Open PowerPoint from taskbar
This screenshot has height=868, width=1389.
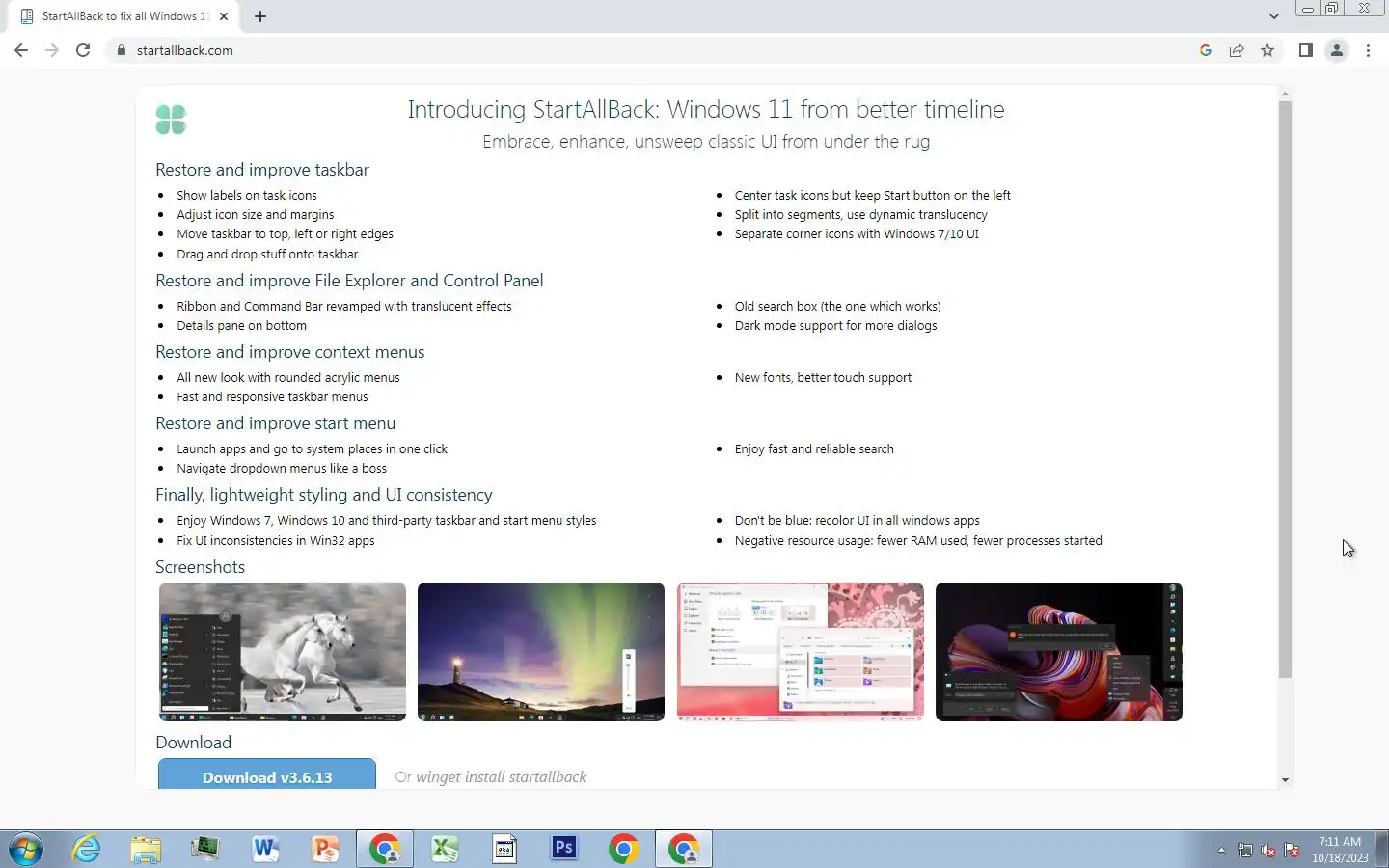tap(325, 849)
